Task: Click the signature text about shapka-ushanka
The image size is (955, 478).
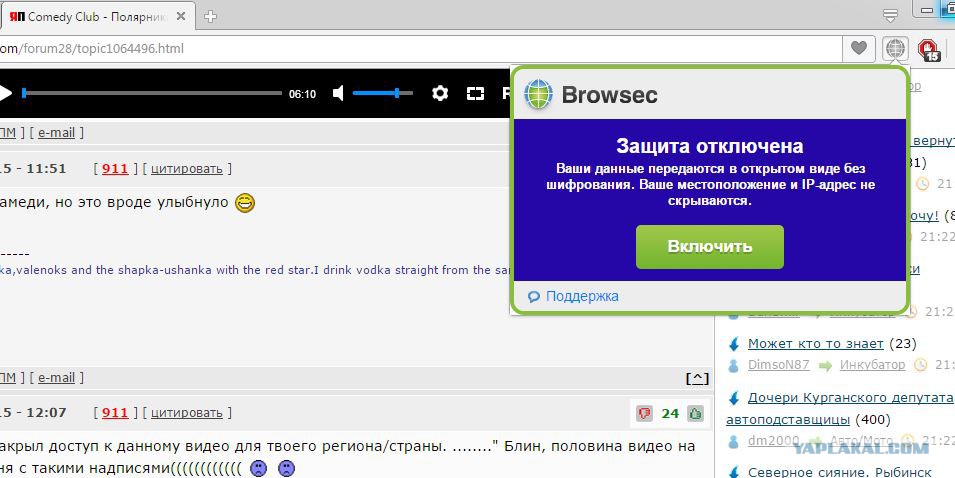Action: (x=255, y=269)
